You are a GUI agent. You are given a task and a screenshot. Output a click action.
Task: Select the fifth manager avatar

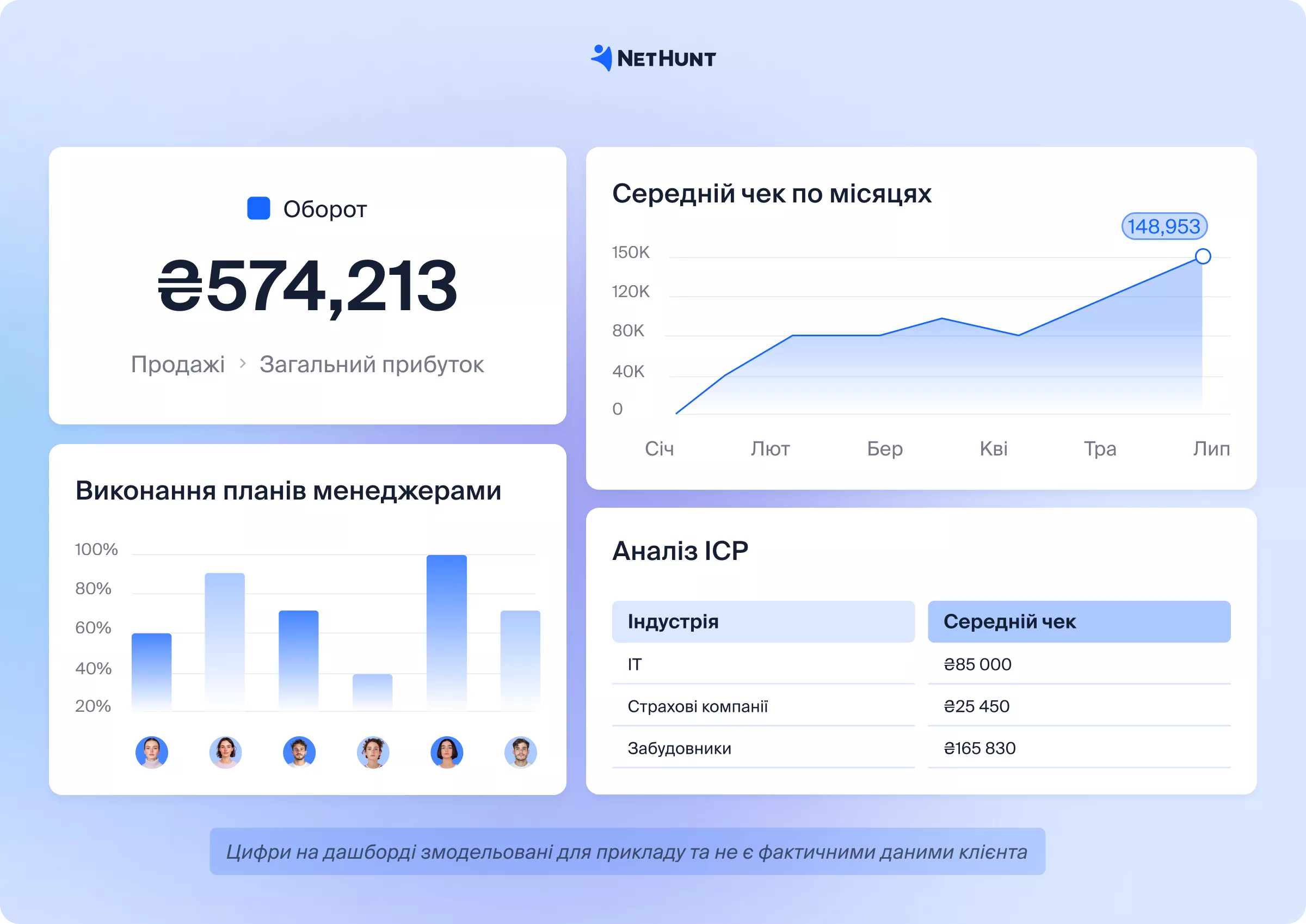[x=447, y=752]
